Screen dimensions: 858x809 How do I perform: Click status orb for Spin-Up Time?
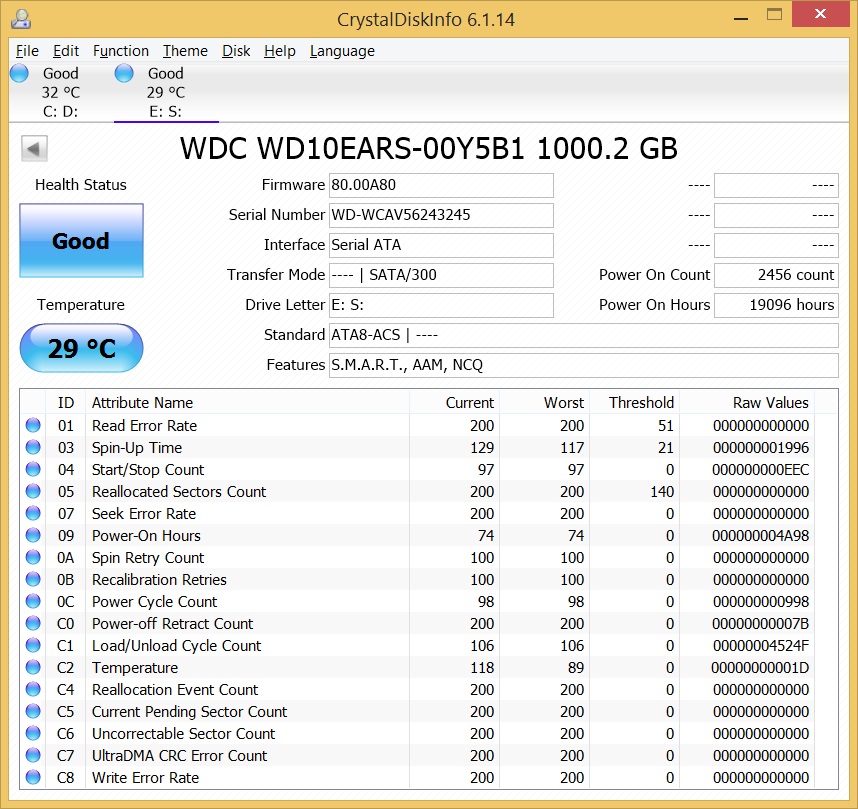pos(33,447)
